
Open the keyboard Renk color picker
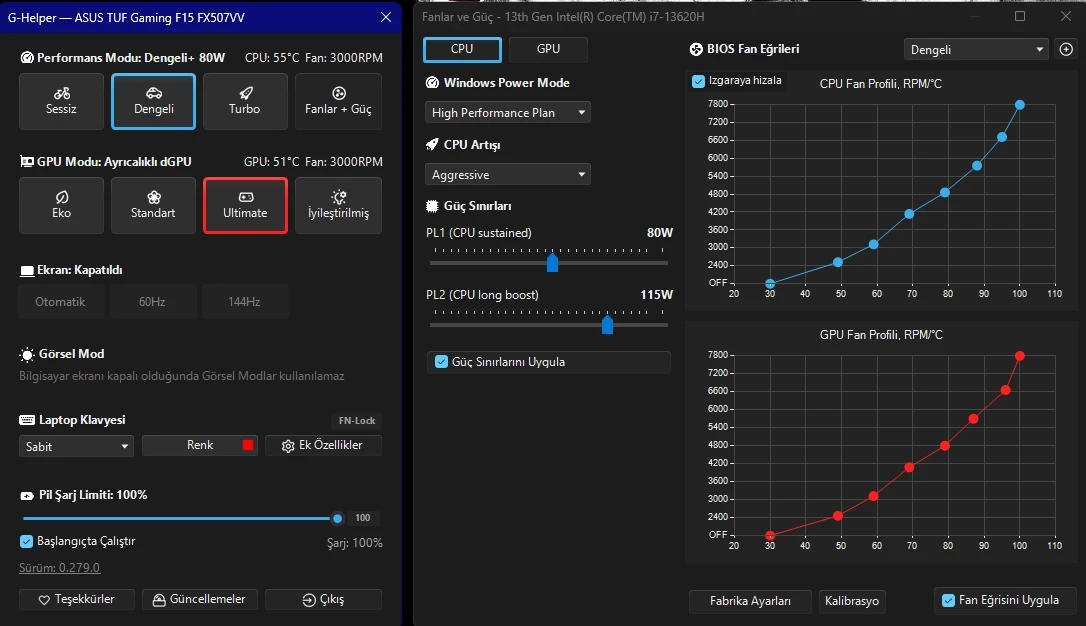point(199,445)
